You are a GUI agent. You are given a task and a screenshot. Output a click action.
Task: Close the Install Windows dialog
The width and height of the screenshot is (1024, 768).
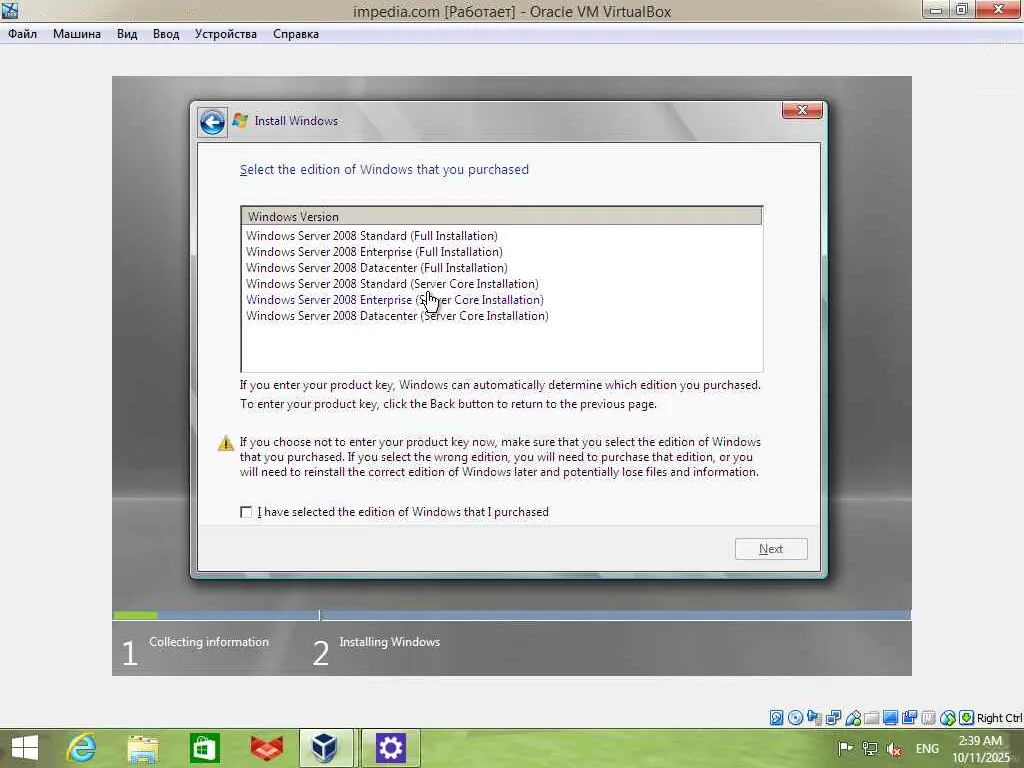click(x=802, y=110)
